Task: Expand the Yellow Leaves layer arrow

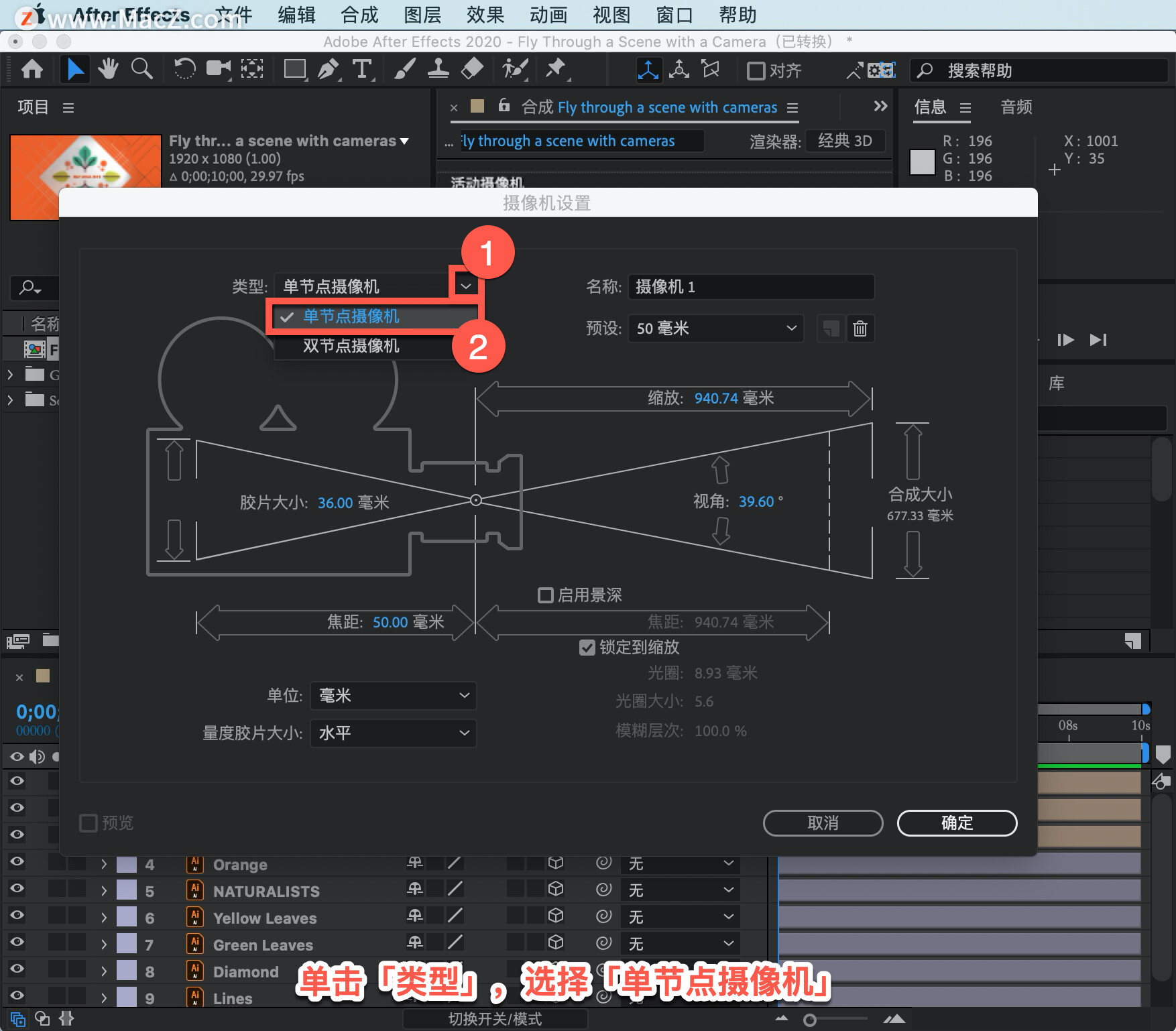Action: coord(104,918)
